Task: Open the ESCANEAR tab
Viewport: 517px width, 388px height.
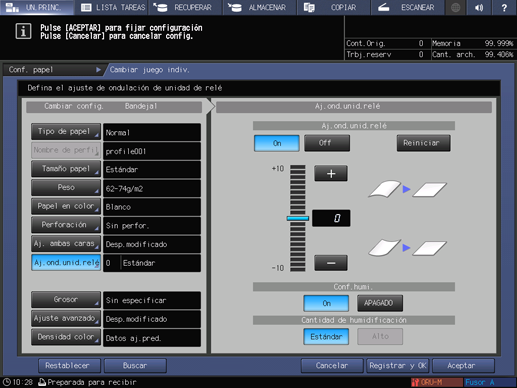Action: 408,7
